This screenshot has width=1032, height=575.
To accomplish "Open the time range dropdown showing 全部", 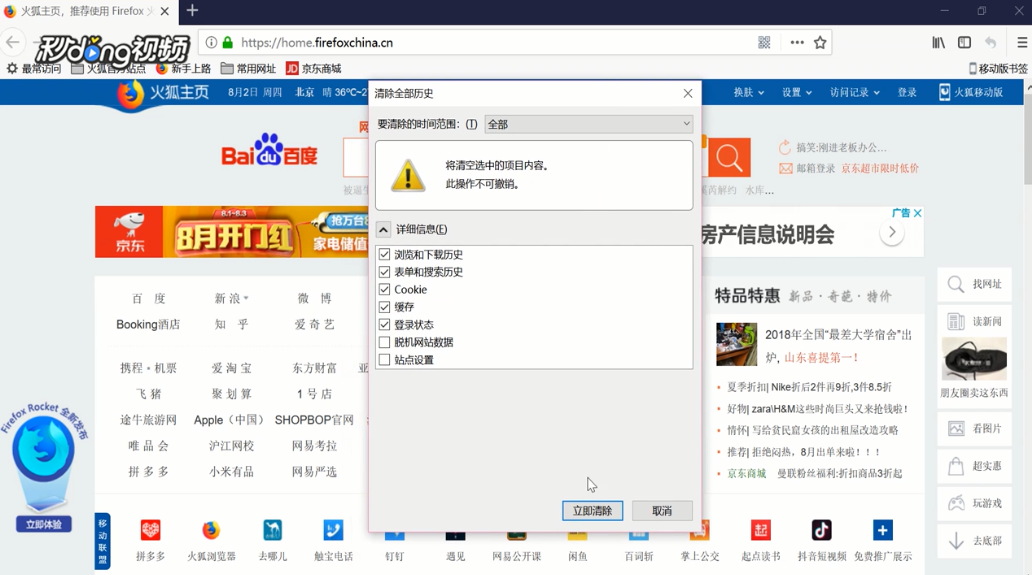I will pos(588,124).
